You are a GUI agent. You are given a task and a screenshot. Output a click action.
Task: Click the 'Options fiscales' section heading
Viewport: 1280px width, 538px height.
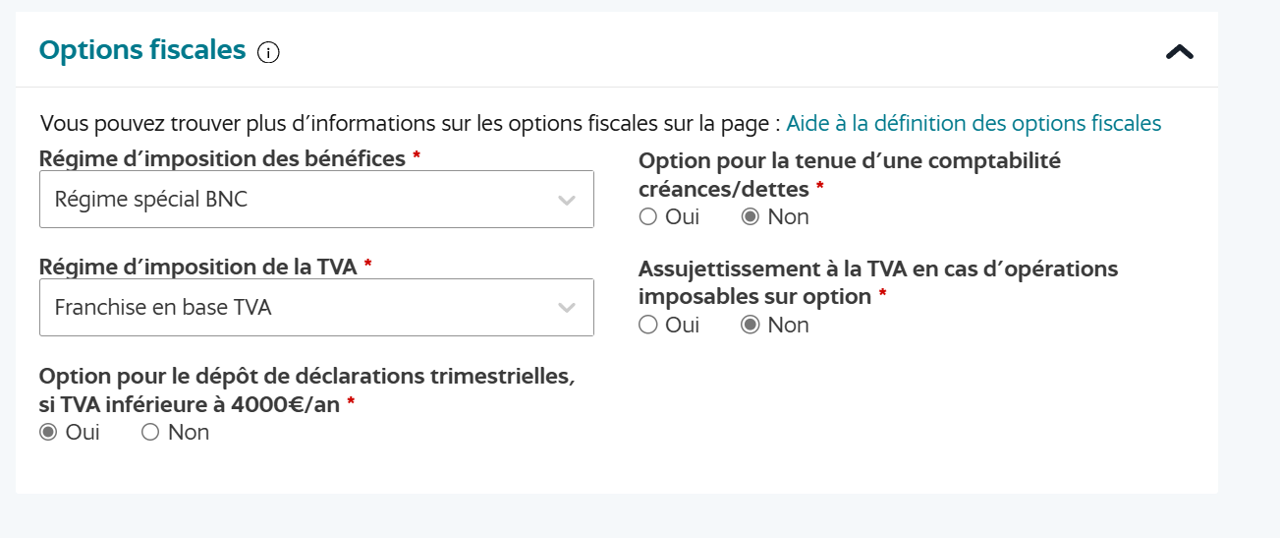click(x=142, y=50)
